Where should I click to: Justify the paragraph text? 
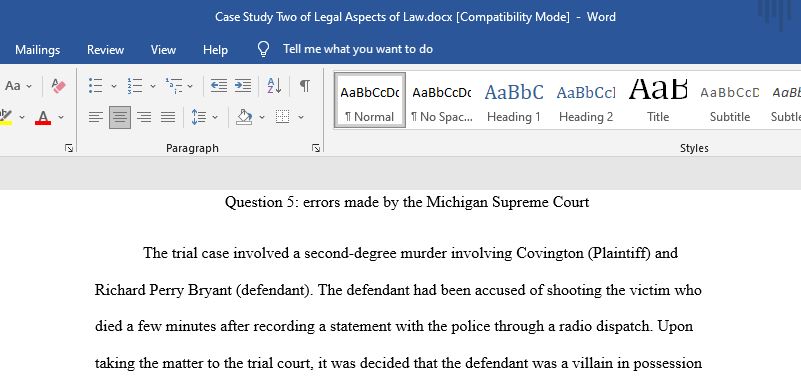pyautogui.click(x=168, y=117)
